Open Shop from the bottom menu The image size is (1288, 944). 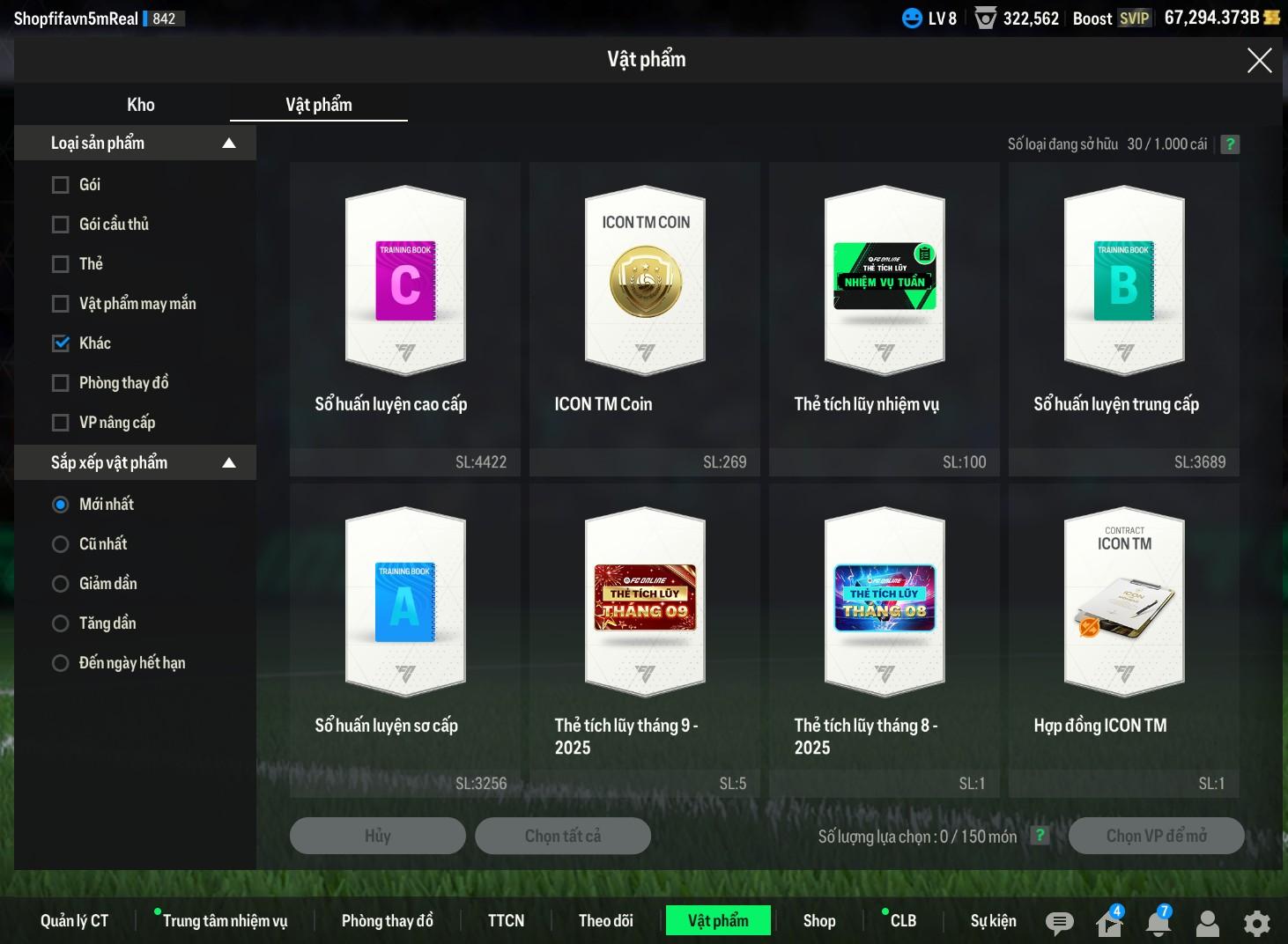(x=818, y=921)
